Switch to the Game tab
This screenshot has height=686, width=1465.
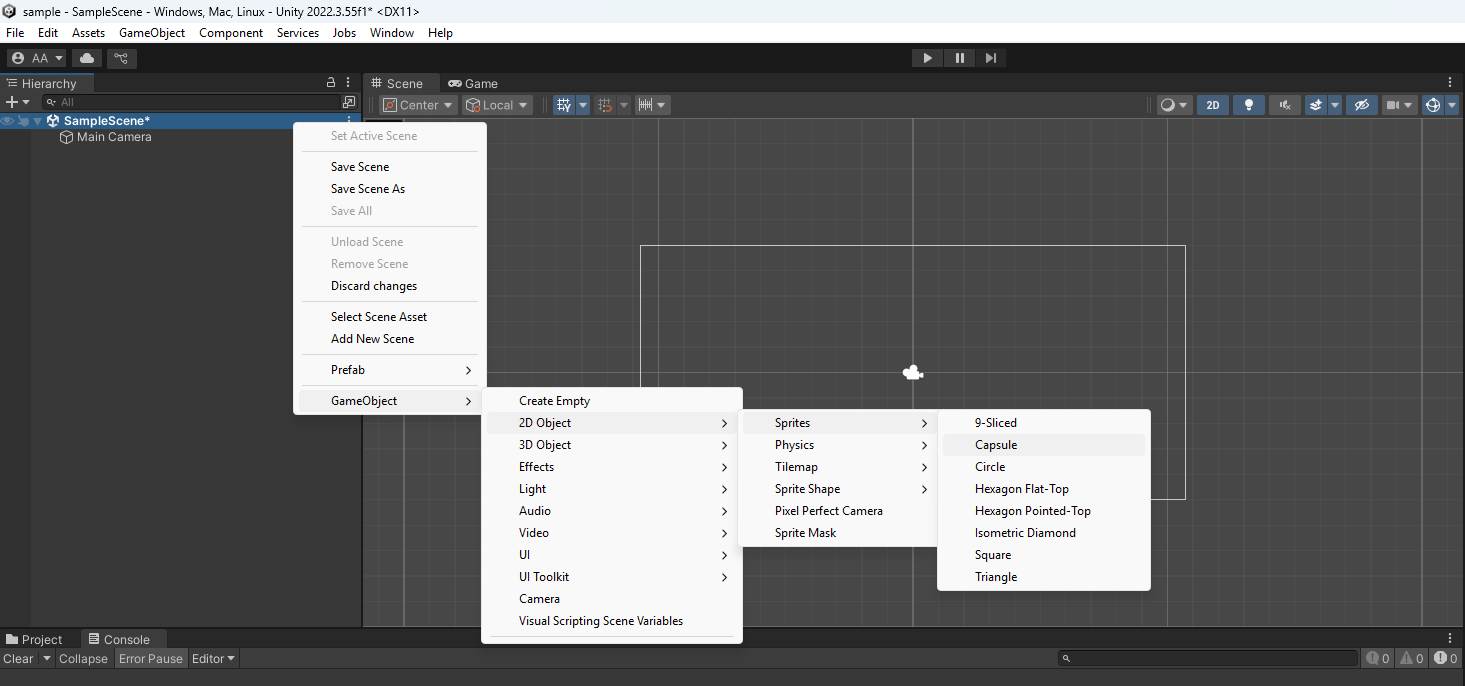click(x=473, y=83)
